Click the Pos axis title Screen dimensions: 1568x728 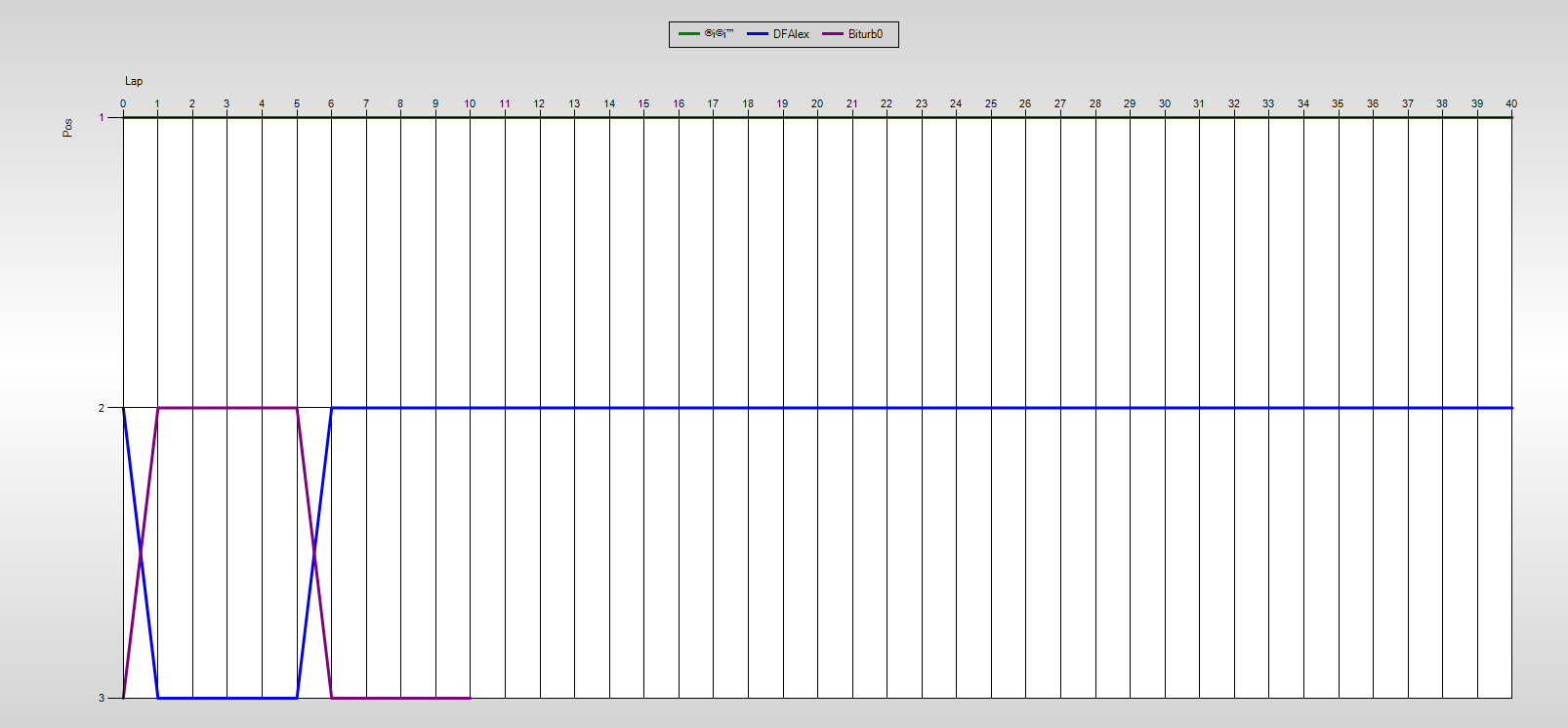(67, 128)
